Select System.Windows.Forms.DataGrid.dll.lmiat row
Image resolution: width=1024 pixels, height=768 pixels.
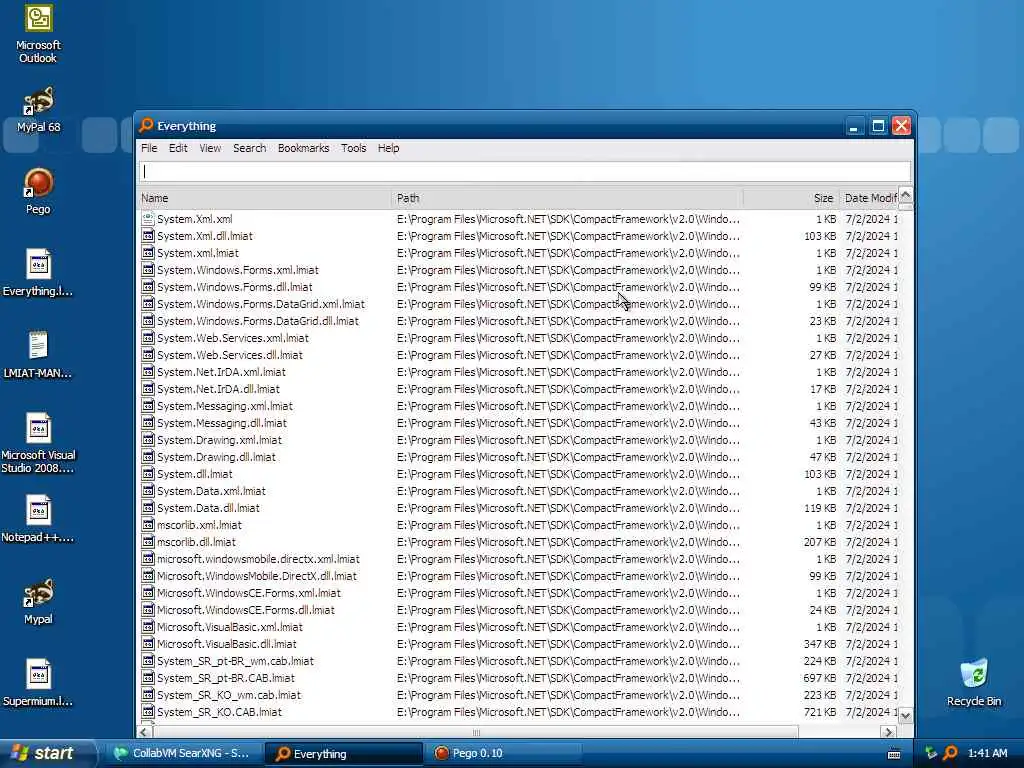tap(519, 321)
